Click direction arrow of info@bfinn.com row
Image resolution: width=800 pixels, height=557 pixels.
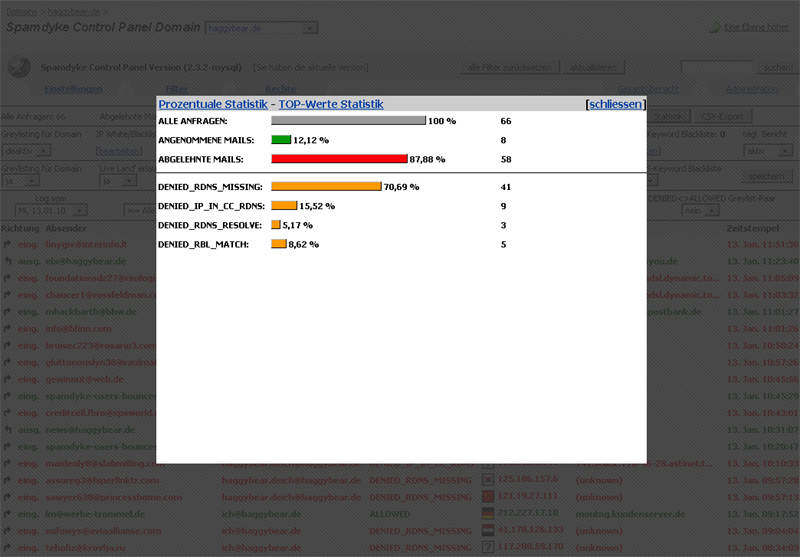point(7,328)
